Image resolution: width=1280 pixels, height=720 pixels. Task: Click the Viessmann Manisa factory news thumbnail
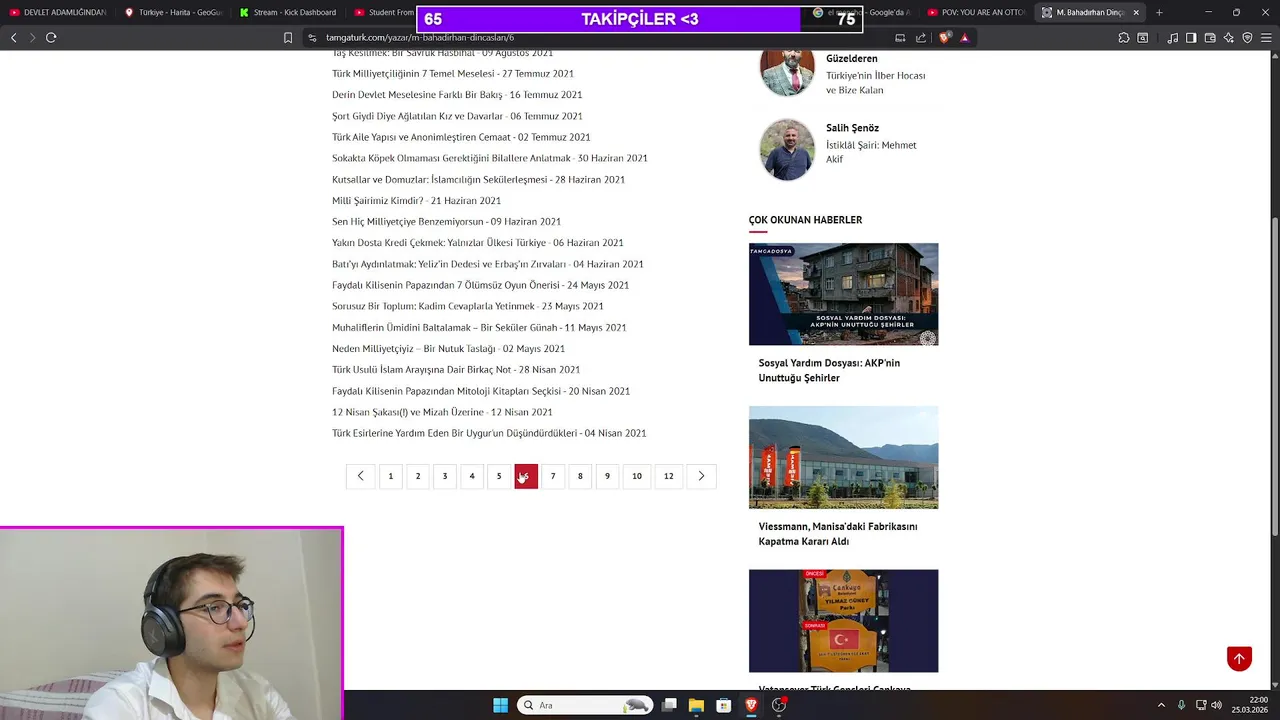pyautogui.click(x=843, y=457)
